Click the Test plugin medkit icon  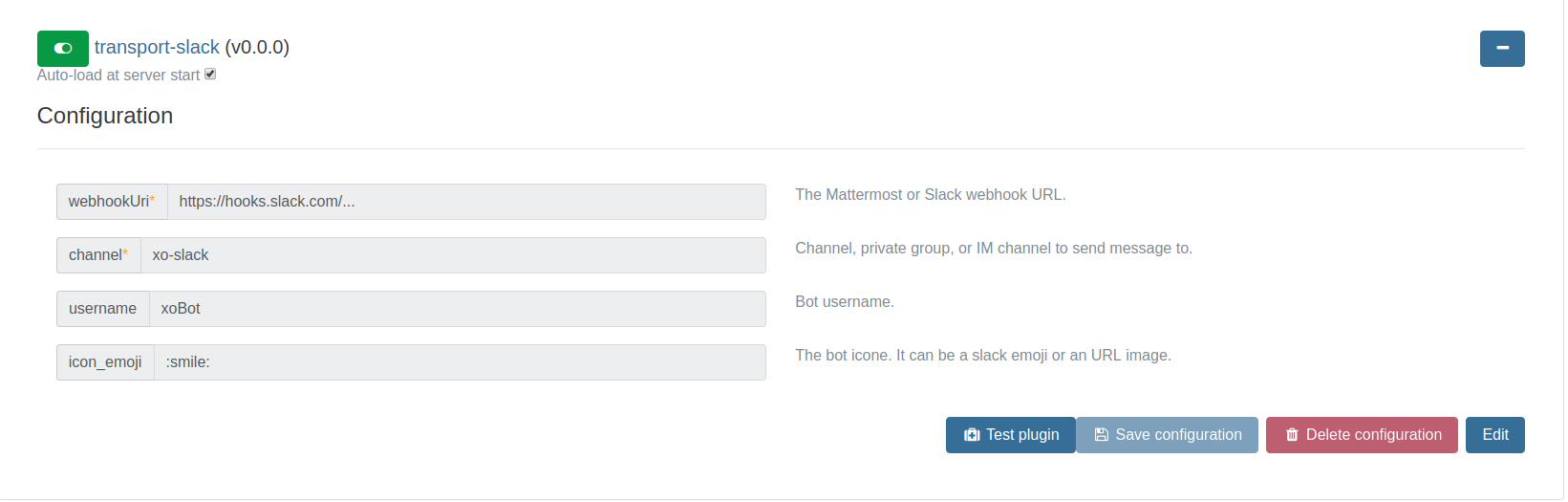pos(972,435)
